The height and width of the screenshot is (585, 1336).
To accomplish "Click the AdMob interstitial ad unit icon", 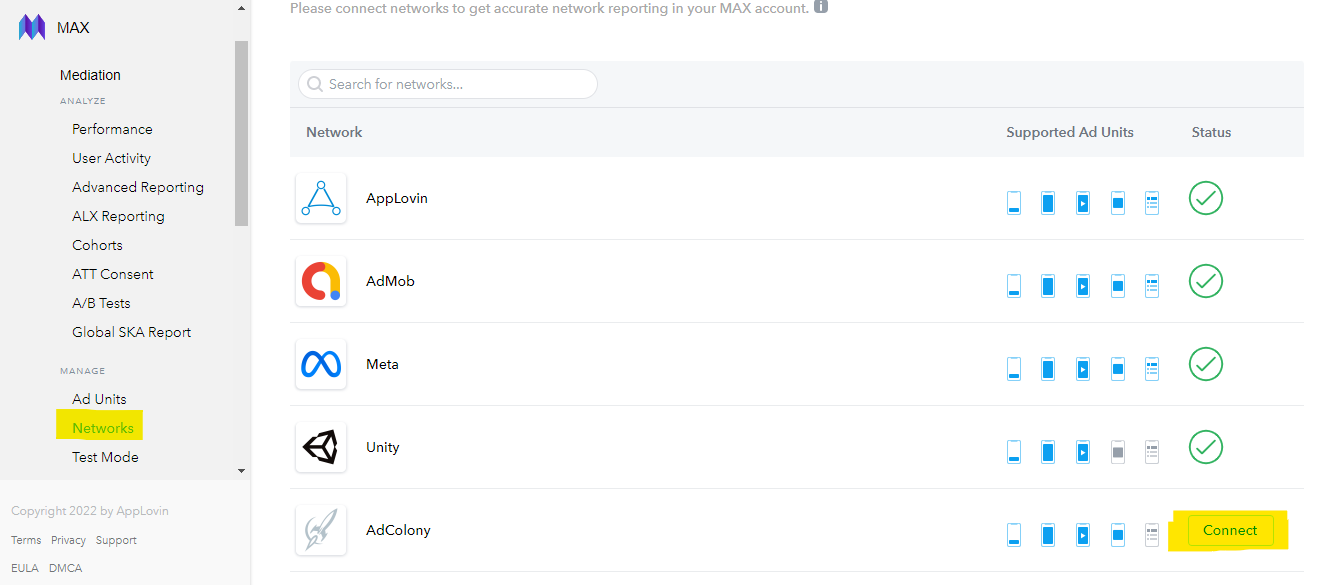I will tap(1048, 286).
